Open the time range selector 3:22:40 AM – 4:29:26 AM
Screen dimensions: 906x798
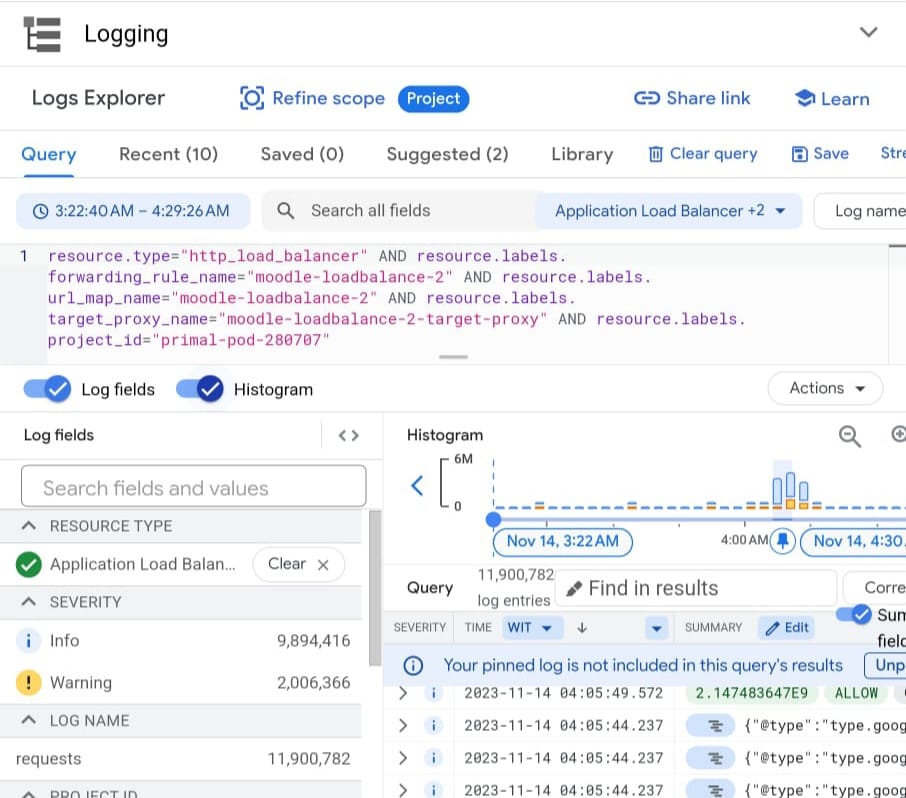[133, 211]
